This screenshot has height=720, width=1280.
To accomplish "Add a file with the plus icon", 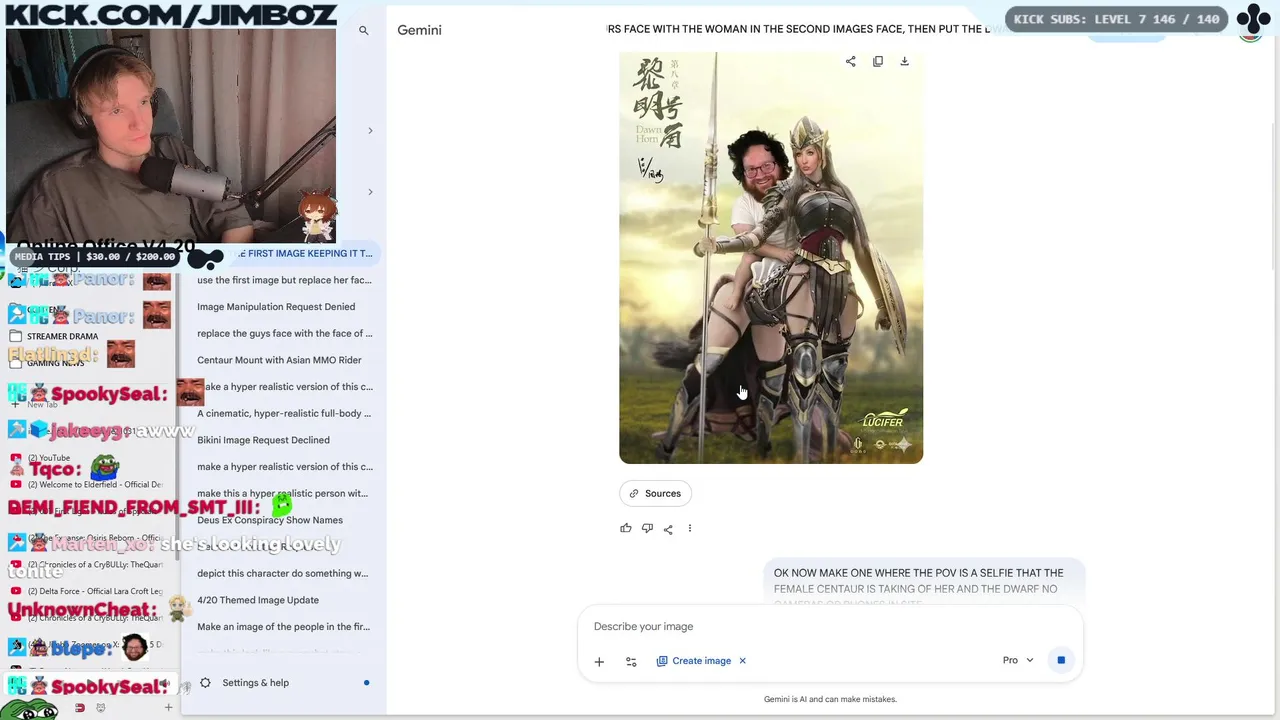I will 599,661.
